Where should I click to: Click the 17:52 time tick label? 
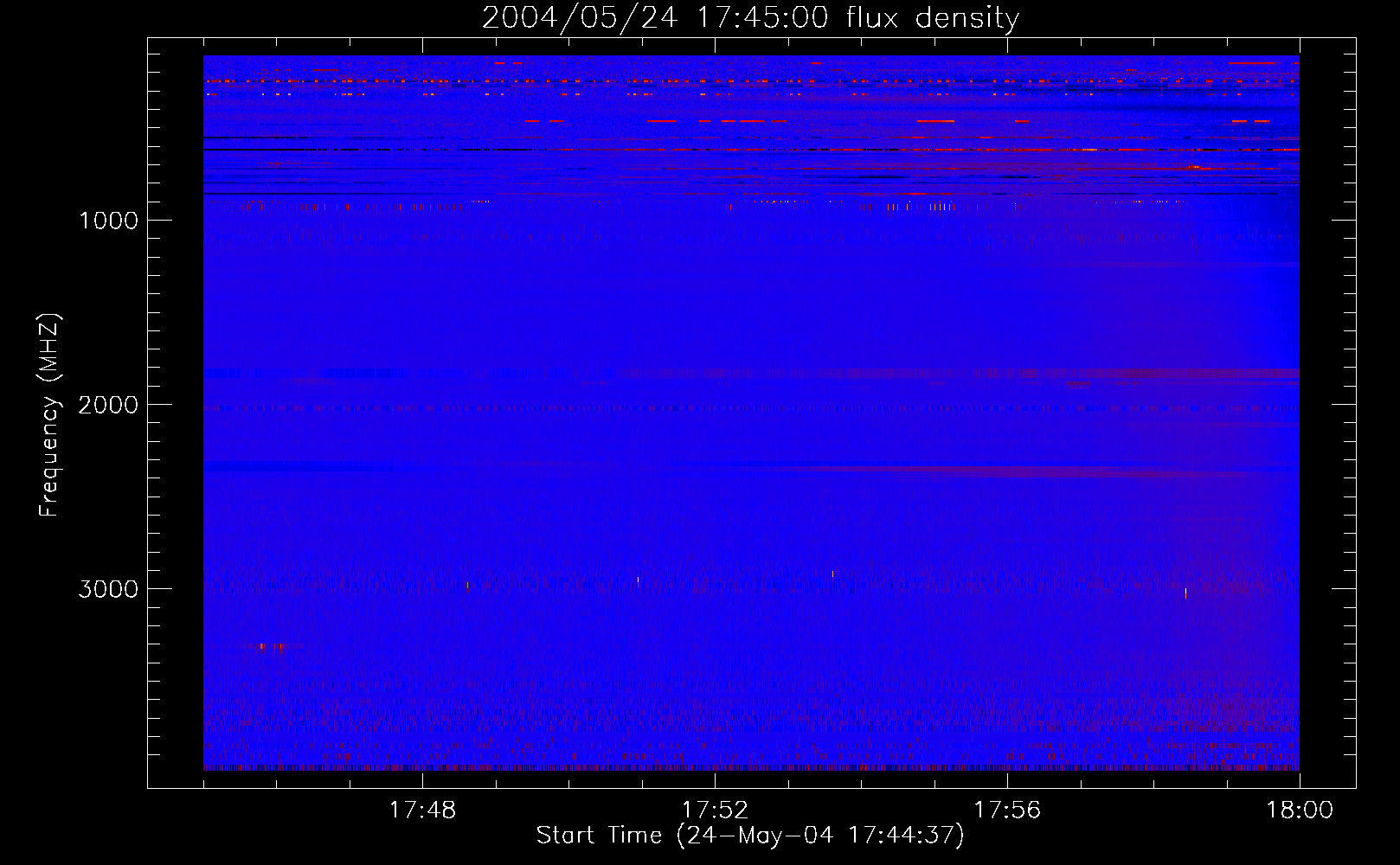pyautogui.click(x=715, y=811)
